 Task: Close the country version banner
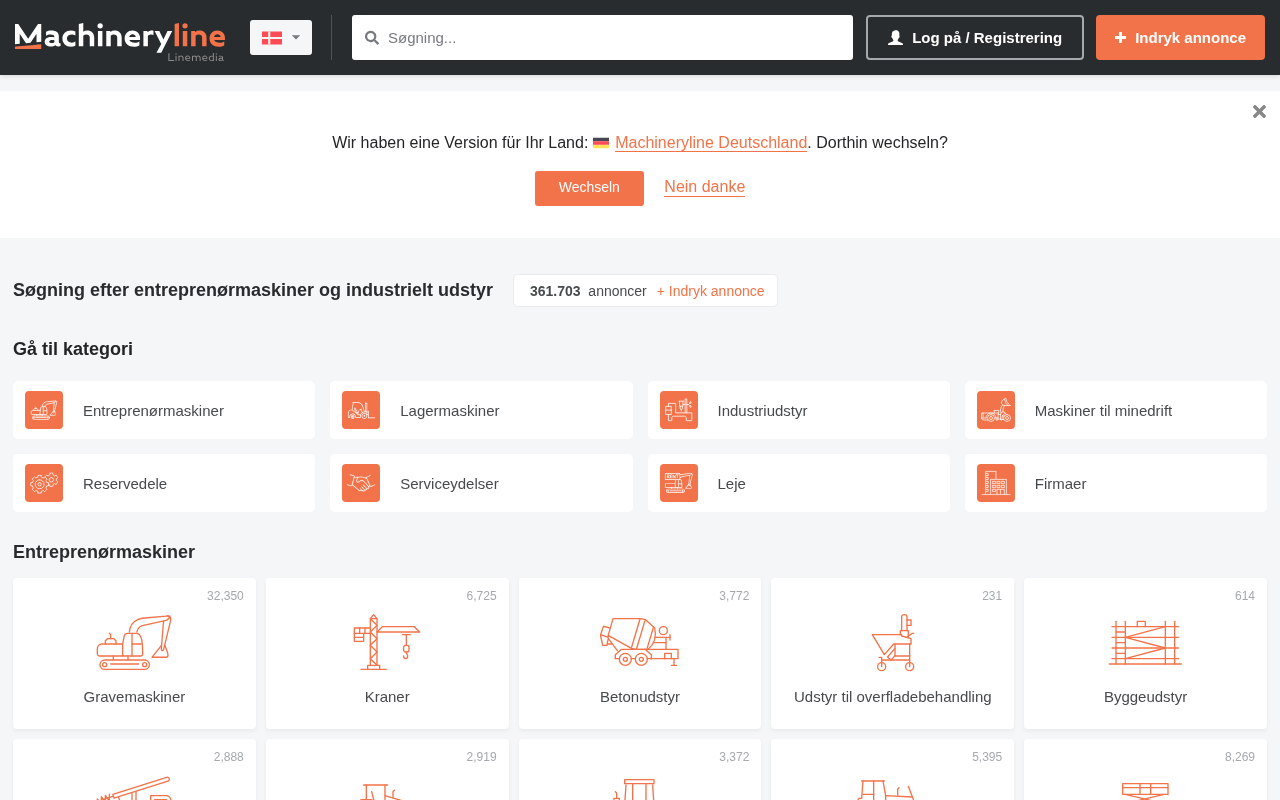click(1259, 111)
